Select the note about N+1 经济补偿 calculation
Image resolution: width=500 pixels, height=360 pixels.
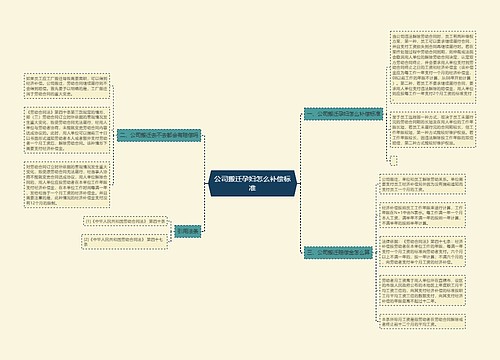pyautogui.click(x=422, y=215)
